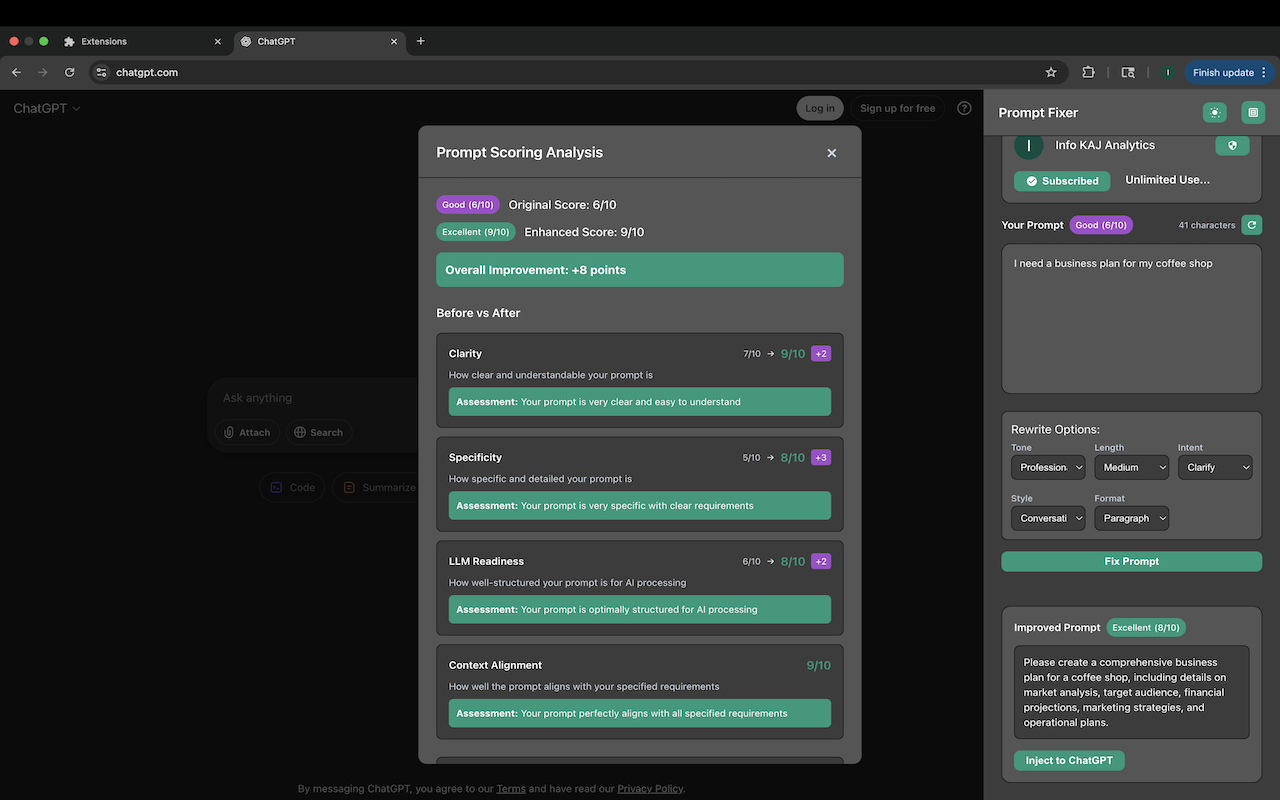Click the Overall Improvement +8 points banner
1280x800 pixels.
pyautogui.click(x=639, y=270)
